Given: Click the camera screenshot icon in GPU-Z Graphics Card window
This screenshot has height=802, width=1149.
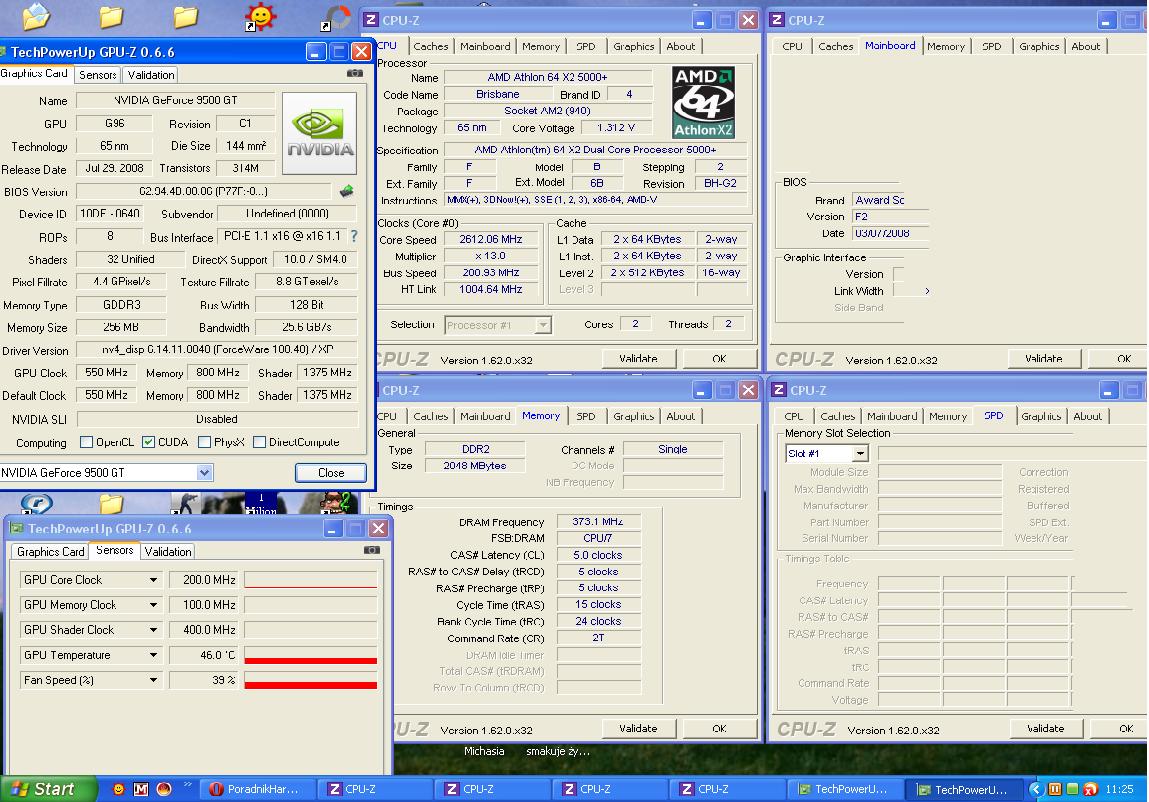Looking at the screenshot, I should tap(355, 73).
